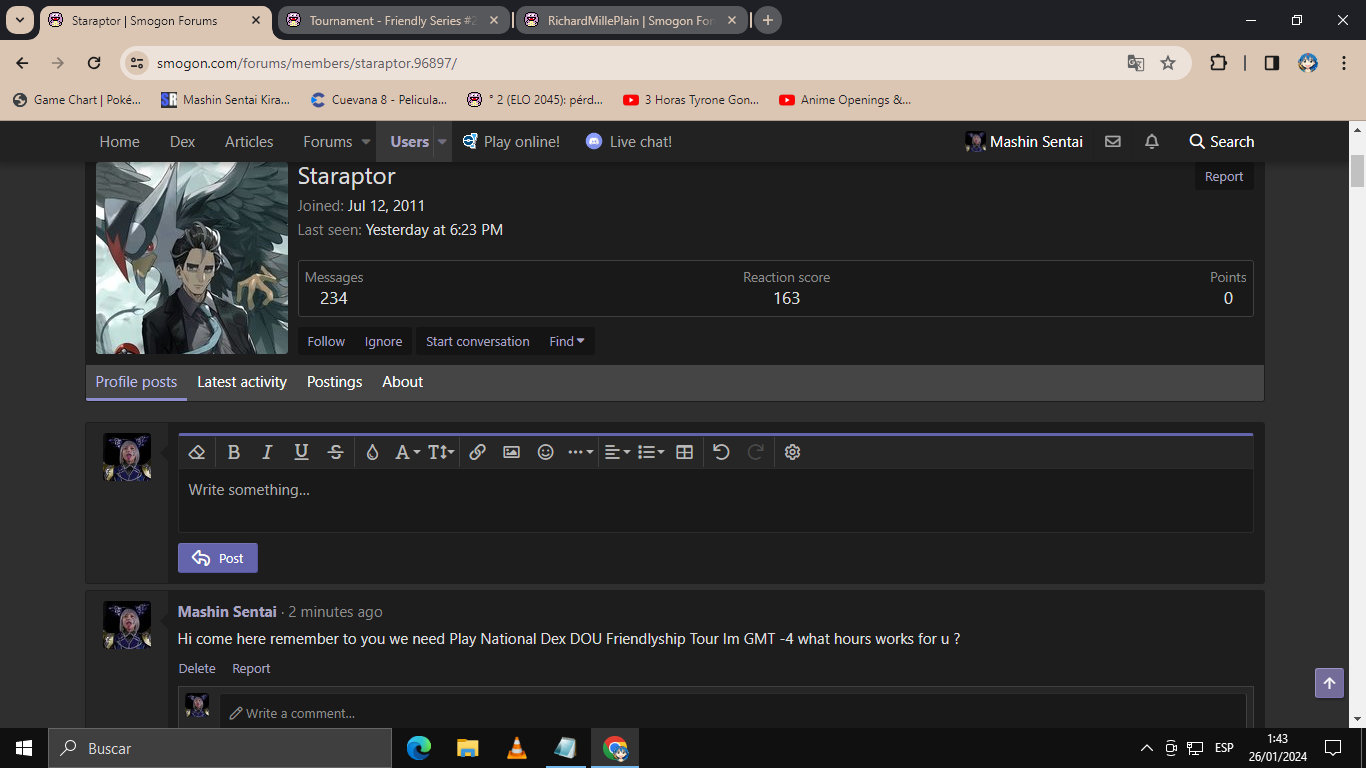Click in the Write something text area

(715, 500)
